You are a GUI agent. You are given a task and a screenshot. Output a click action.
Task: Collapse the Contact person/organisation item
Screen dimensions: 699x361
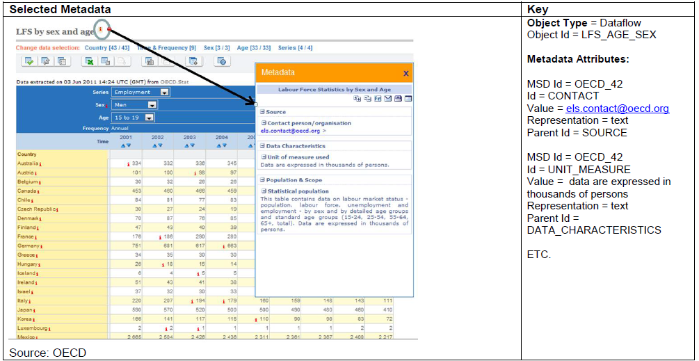point(264,123)
